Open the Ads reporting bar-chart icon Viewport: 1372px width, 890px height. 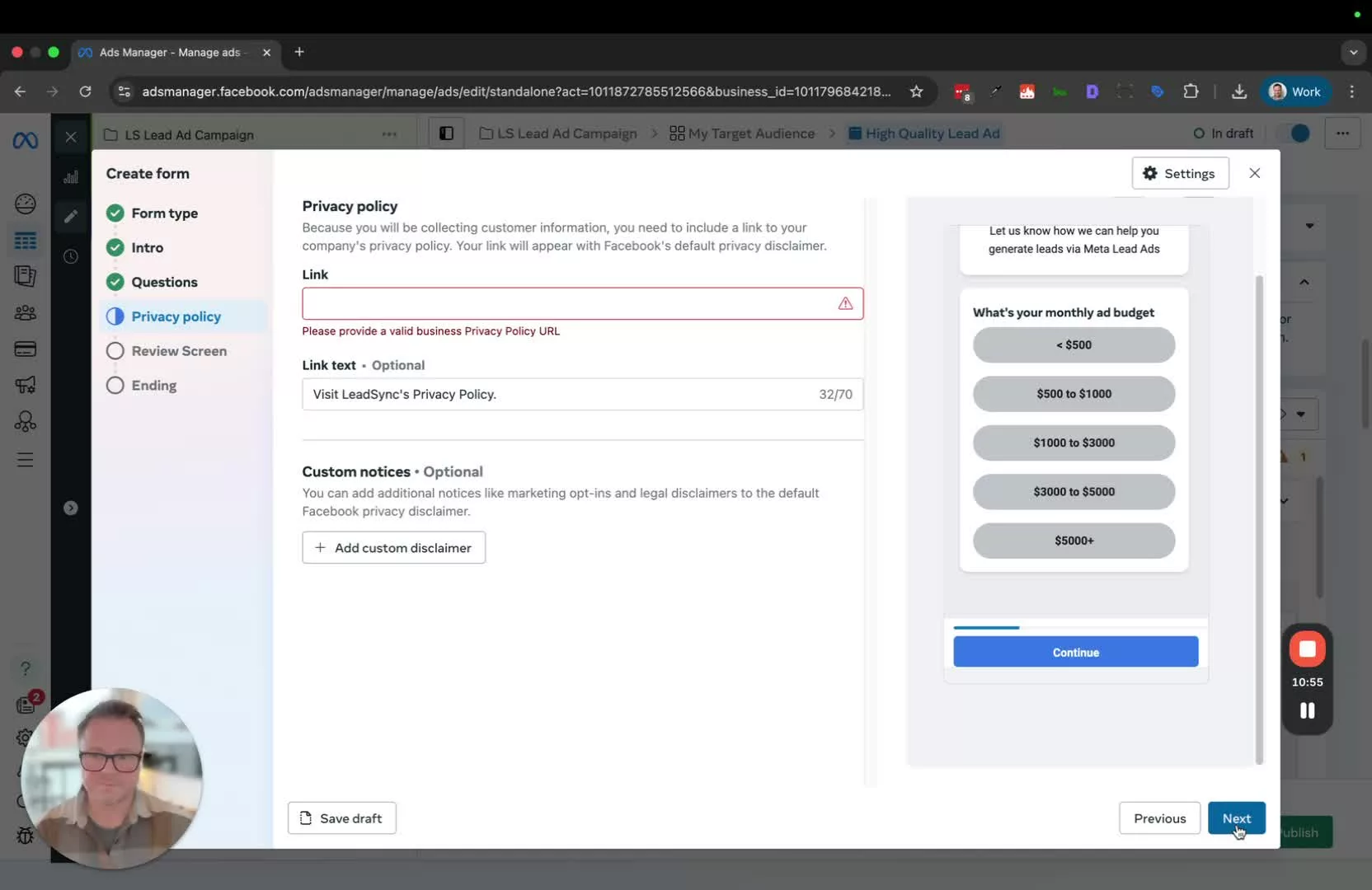point(70,176)
